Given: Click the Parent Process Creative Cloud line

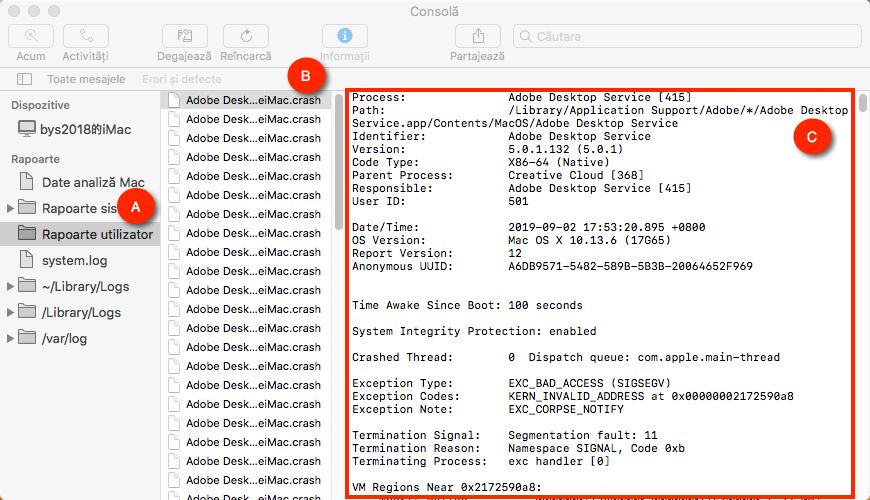Looking at the screenshot, I should (498, 175).
